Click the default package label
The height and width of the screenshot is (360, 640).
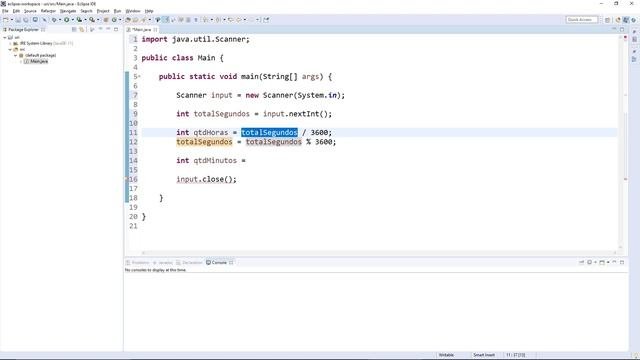tap(40, 55)
